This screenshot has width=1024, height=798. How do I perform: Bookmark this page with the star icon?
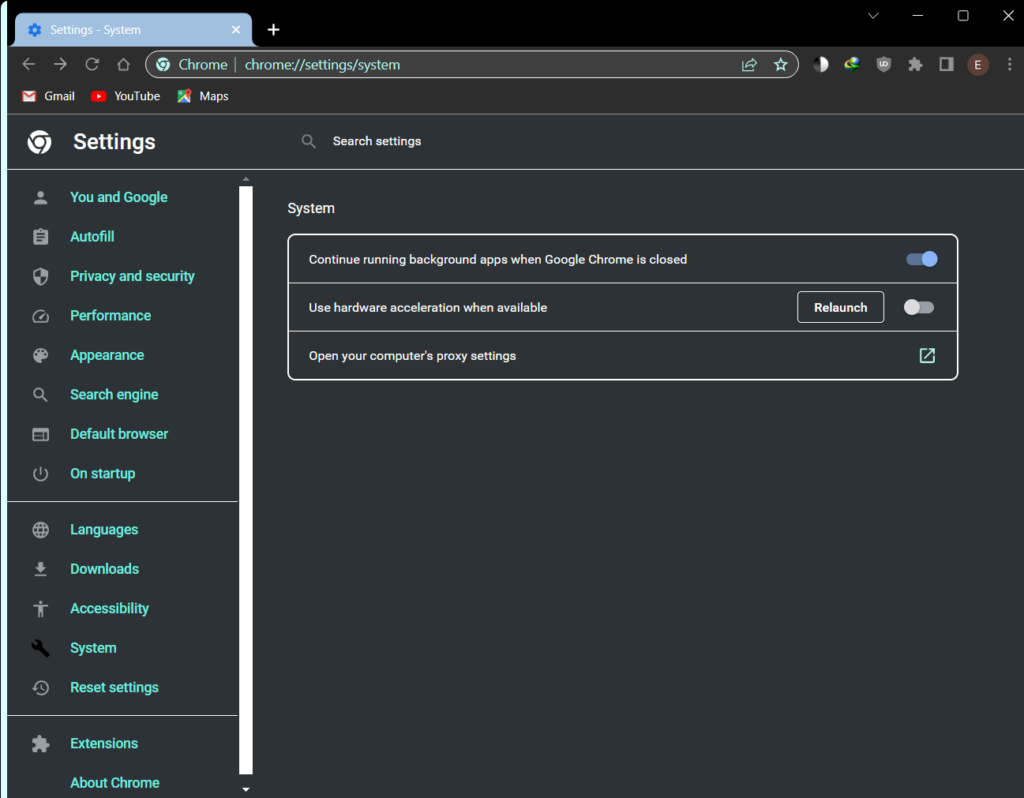[781, 64]
